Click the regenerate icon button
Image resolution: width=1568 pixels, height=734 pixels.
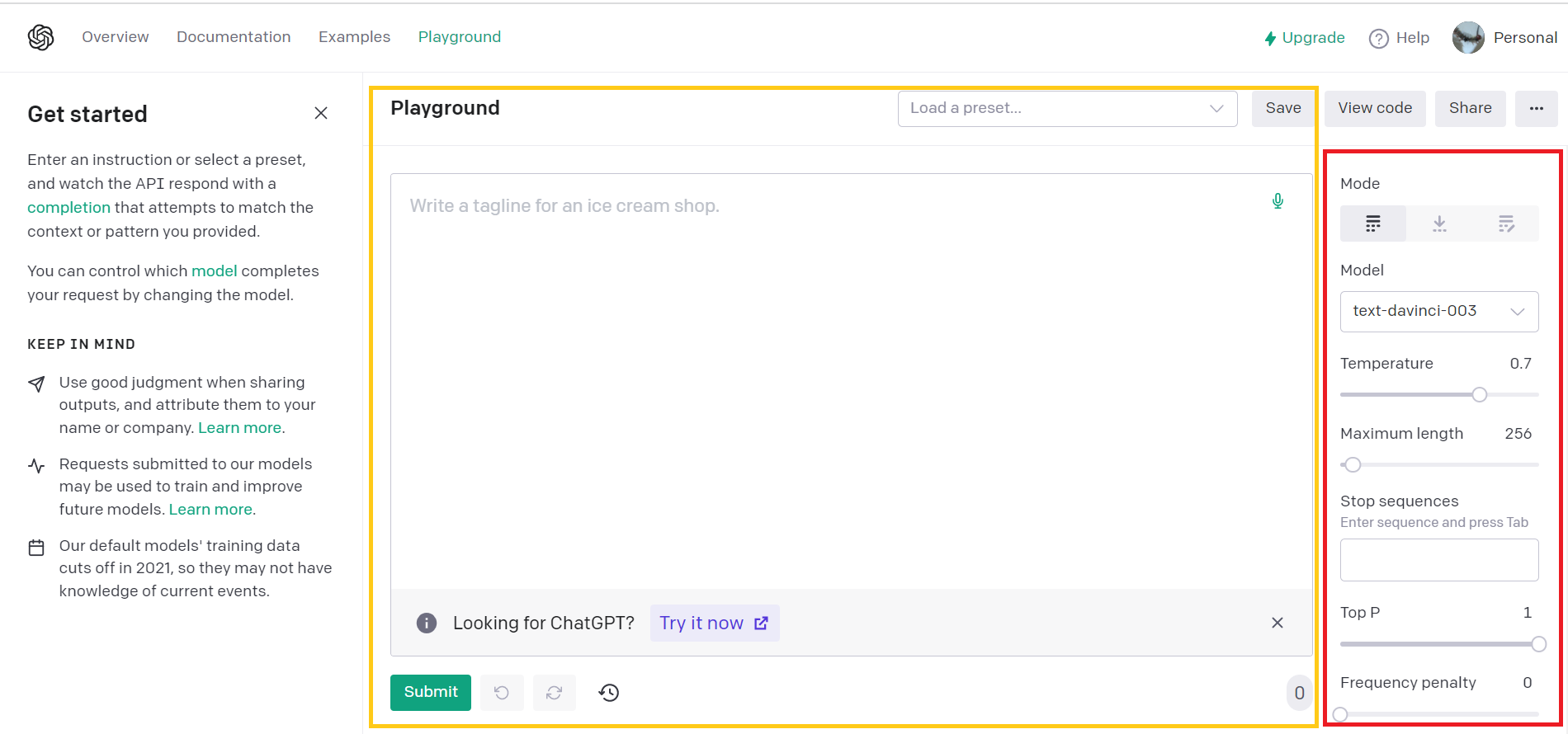click(x=555, y=693)
